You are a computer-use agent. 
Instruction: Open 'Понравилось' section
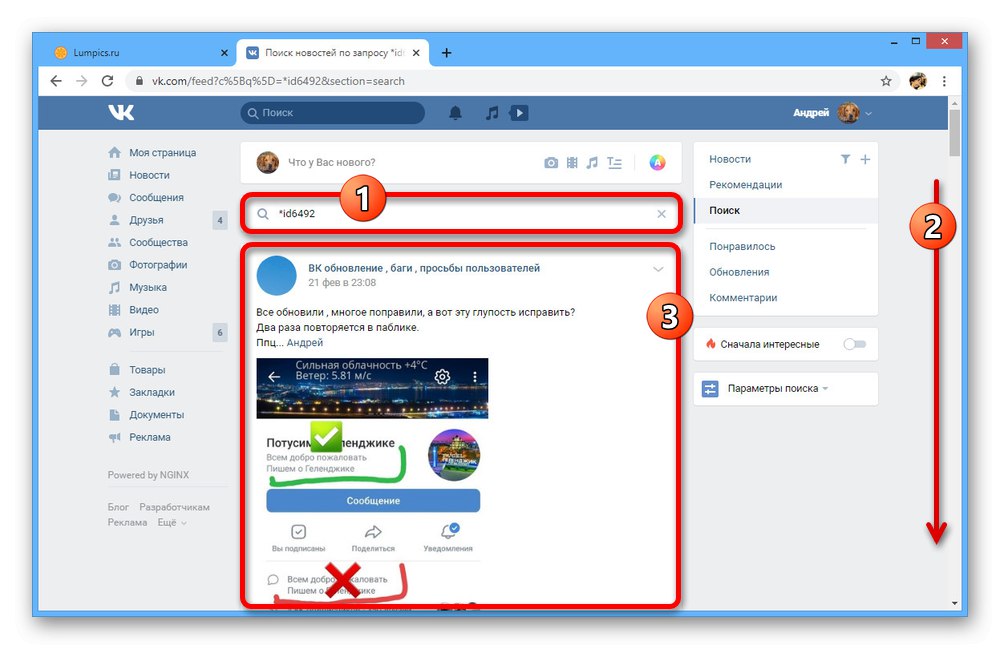click(x=742, y=246)
